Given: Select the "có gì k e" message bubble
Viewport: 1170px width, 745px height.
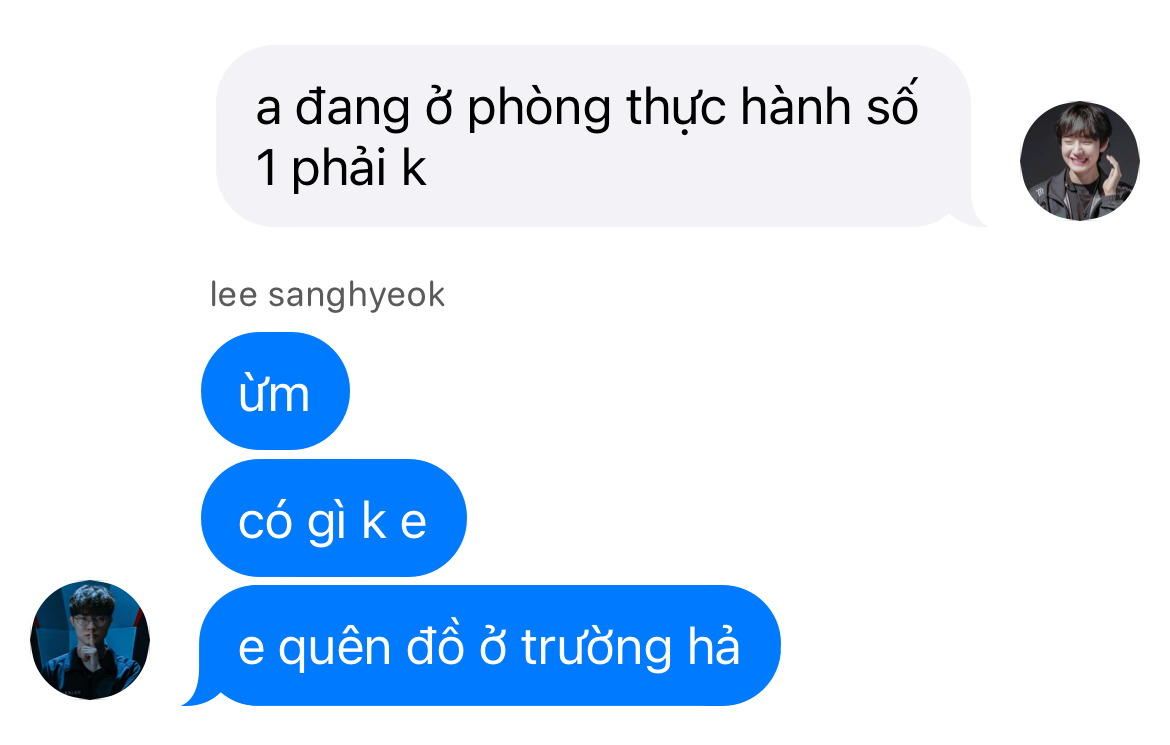Looking at the screenshot, I should coord(334,518).
